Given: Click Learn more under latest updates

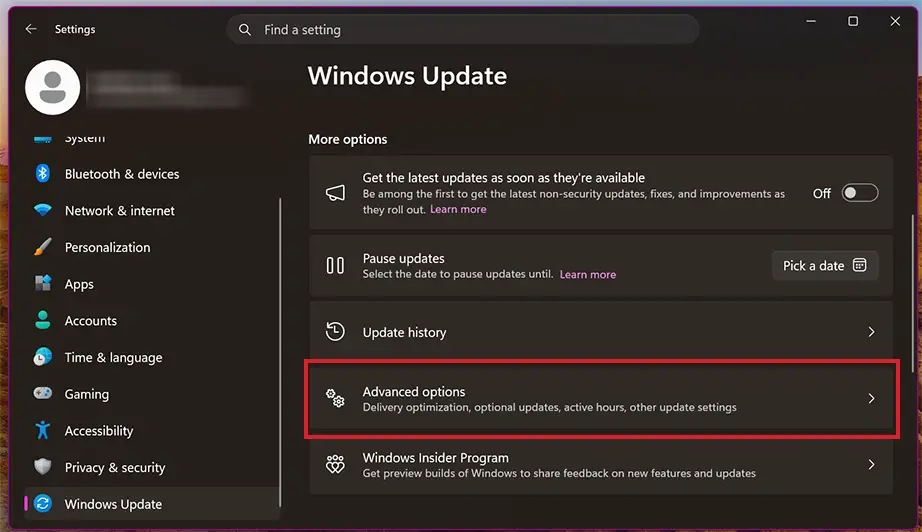Looking at the screenshot, I should coord(458,209).
